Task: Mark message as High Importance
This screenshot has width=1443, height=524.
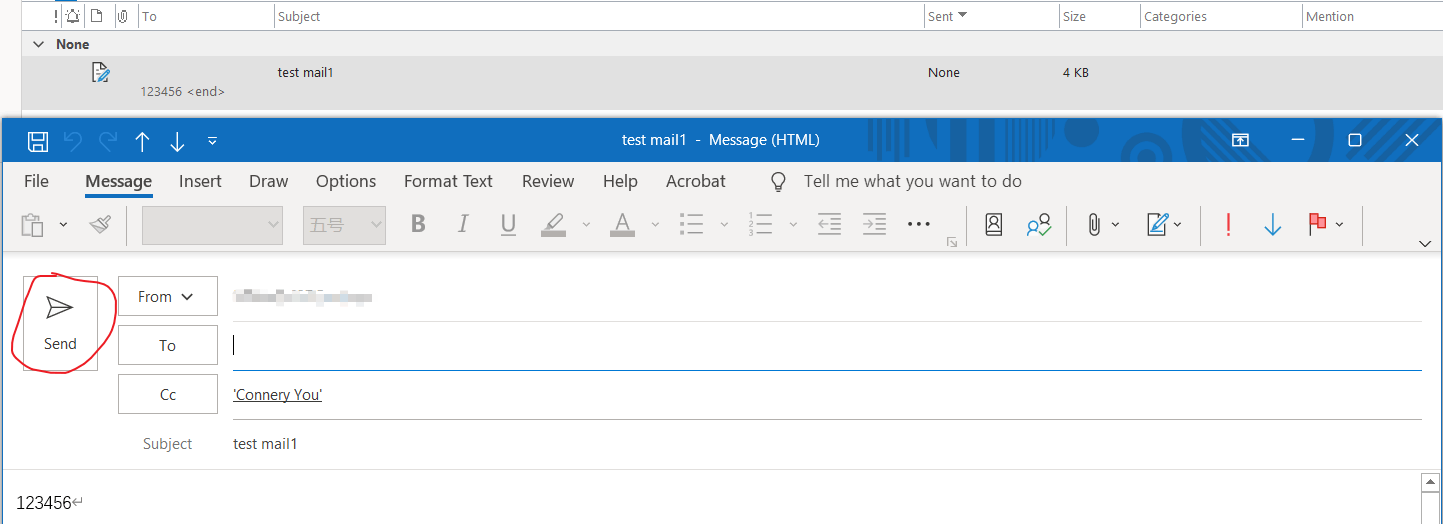Action: (x=1228, y=225)
